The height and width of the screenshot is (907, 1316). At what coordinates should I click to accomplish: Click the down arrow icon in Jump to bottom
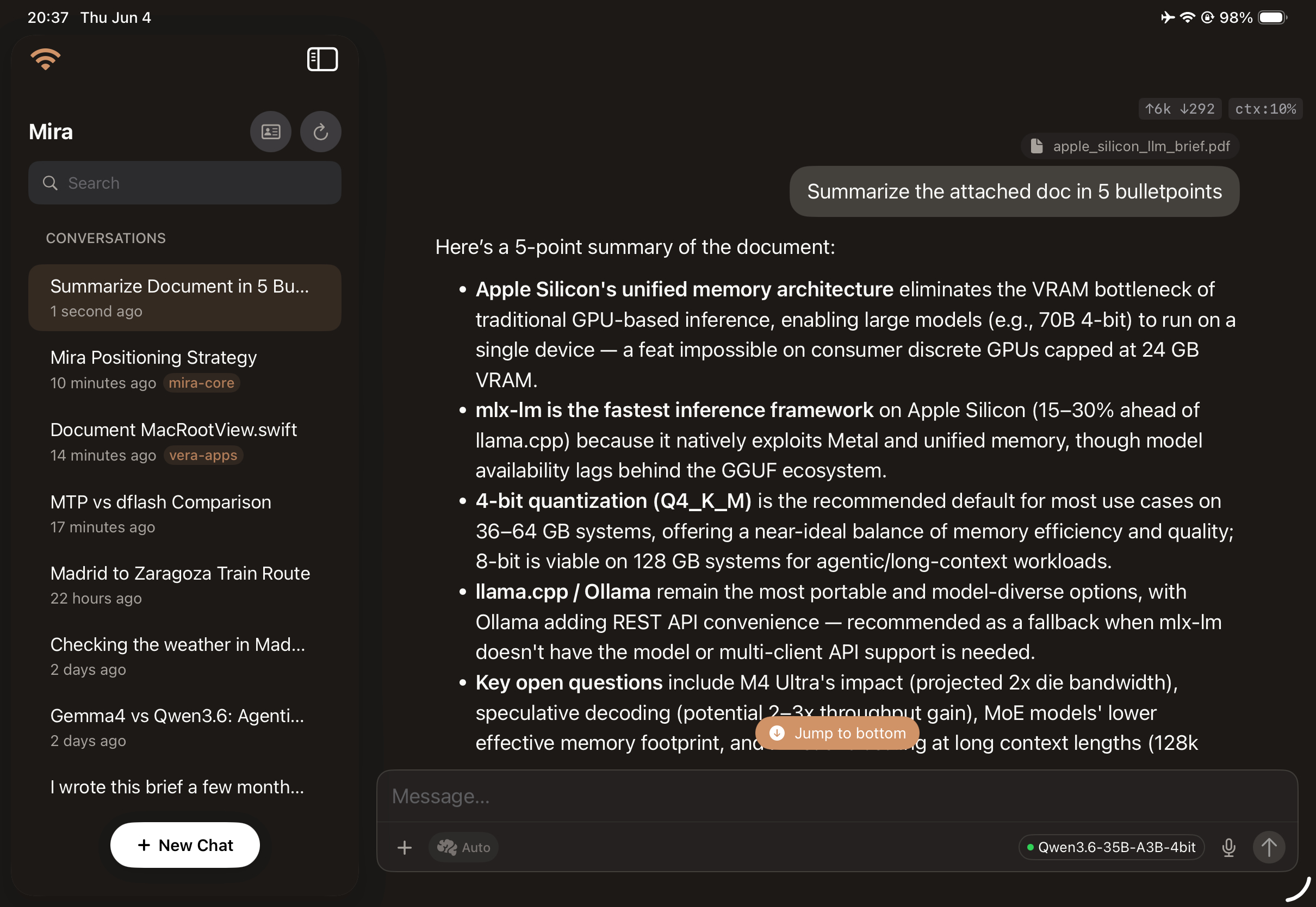(x=777, y=733)
